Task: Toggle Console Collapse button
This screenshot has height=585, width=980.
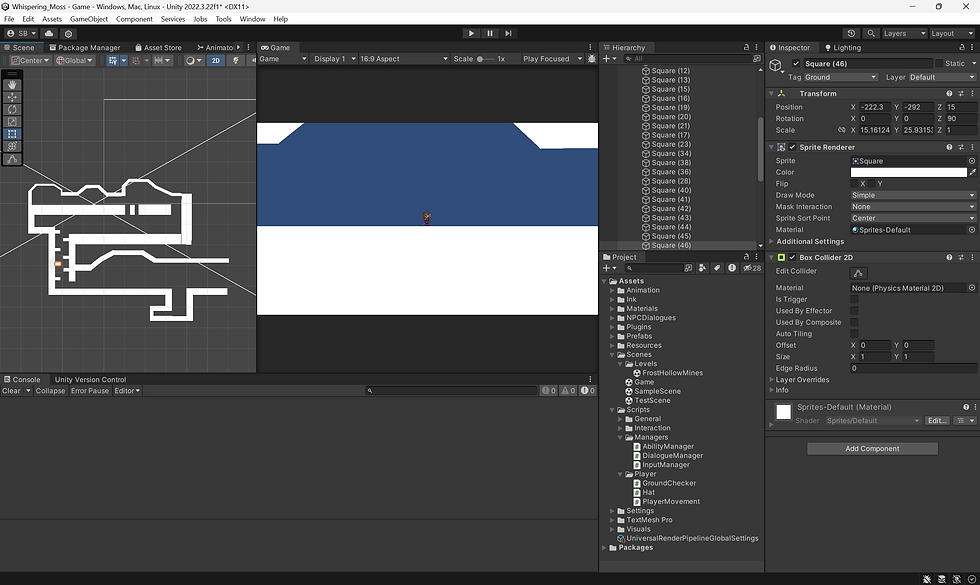Action: (x=51, y=391)
